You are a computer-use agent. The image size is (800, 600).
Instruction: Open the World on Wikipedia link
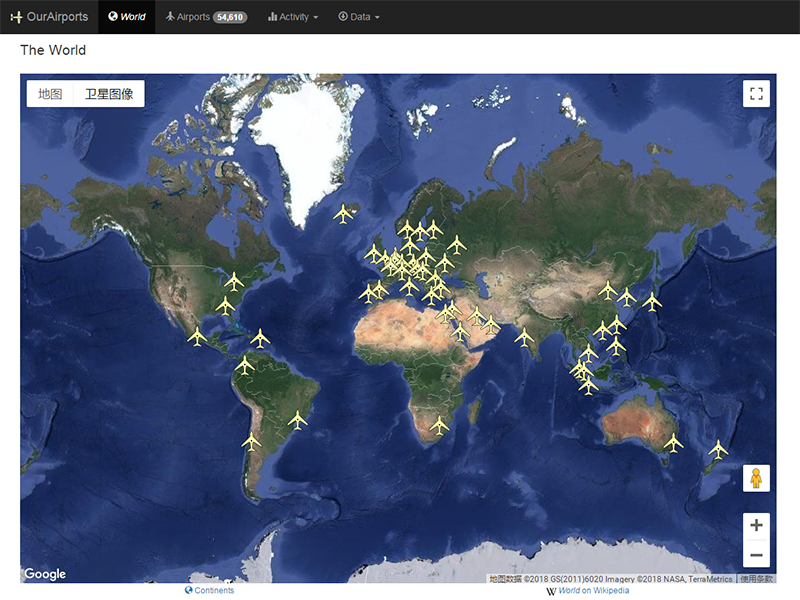590,591
